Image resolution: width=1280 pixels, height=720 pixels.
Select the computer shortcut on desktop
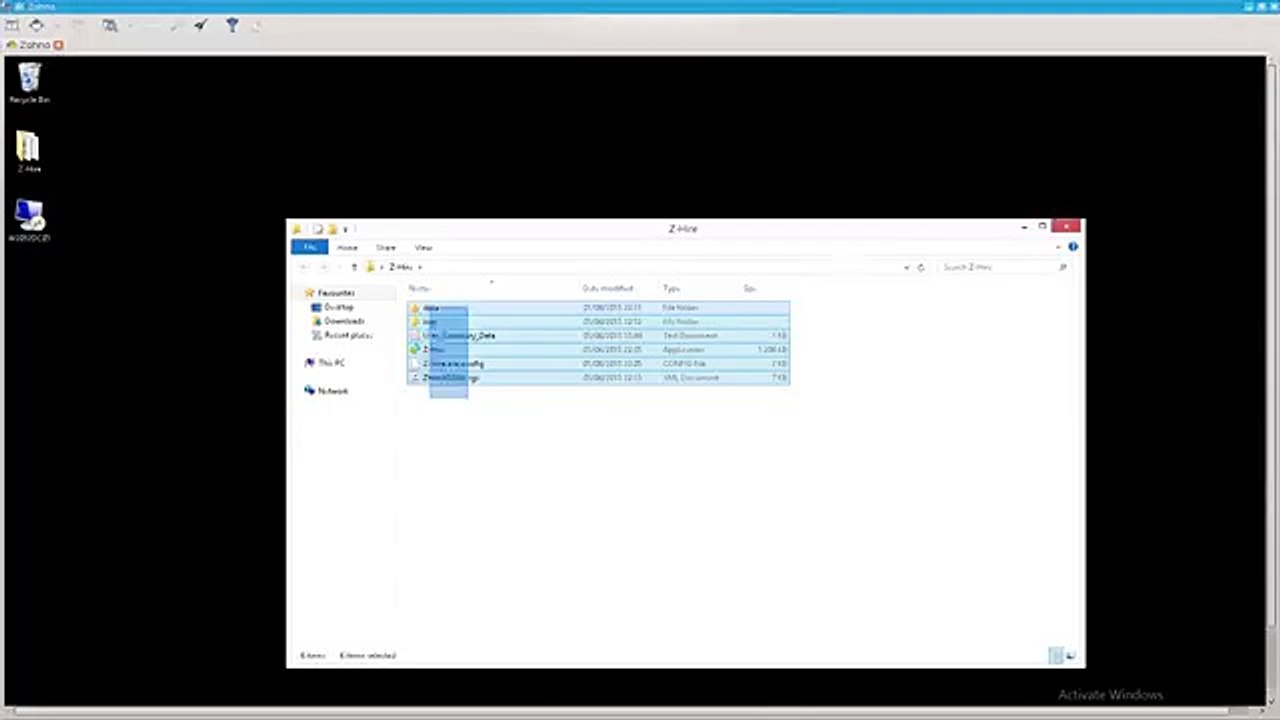pyautogui.click(x=29, y=221)
